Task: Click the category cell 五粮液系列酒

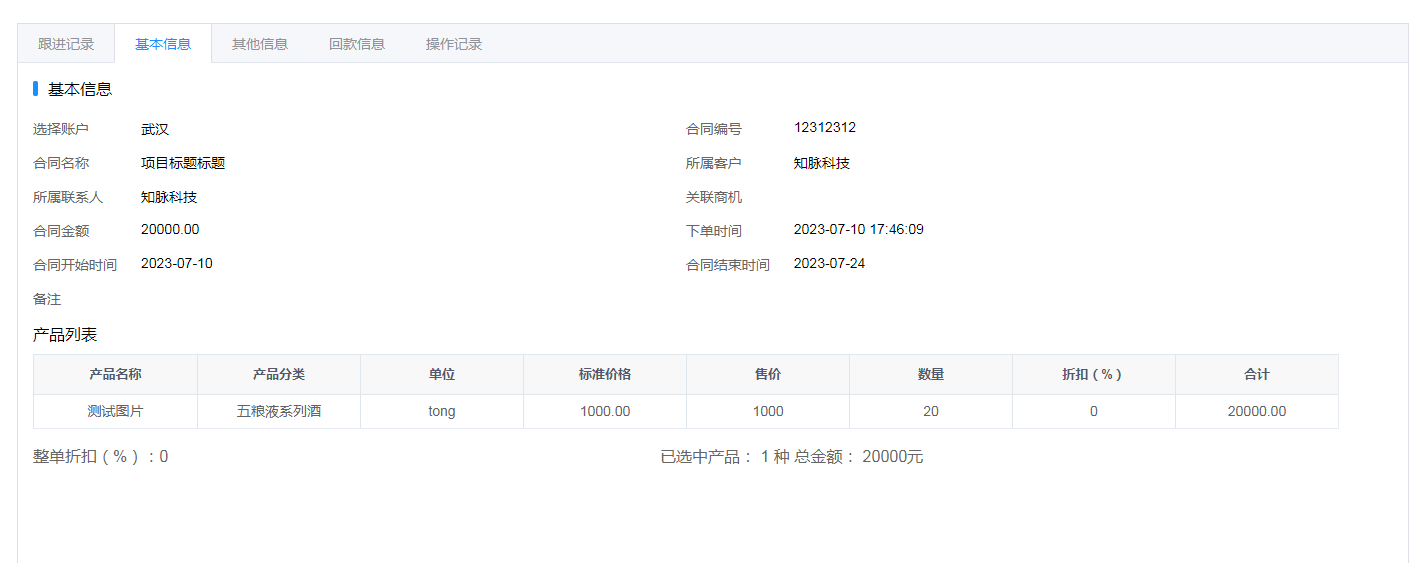Action: (x=279, y=411)
